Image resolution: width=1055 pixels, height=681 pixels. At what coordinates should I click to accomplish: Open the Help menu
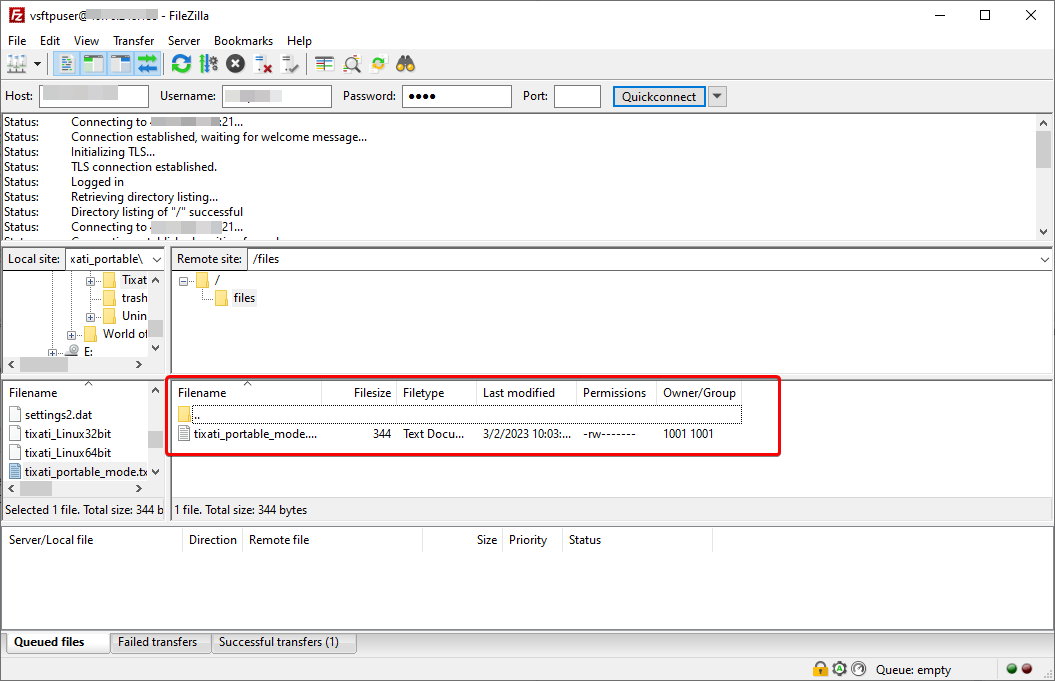[x=299, y=40]
